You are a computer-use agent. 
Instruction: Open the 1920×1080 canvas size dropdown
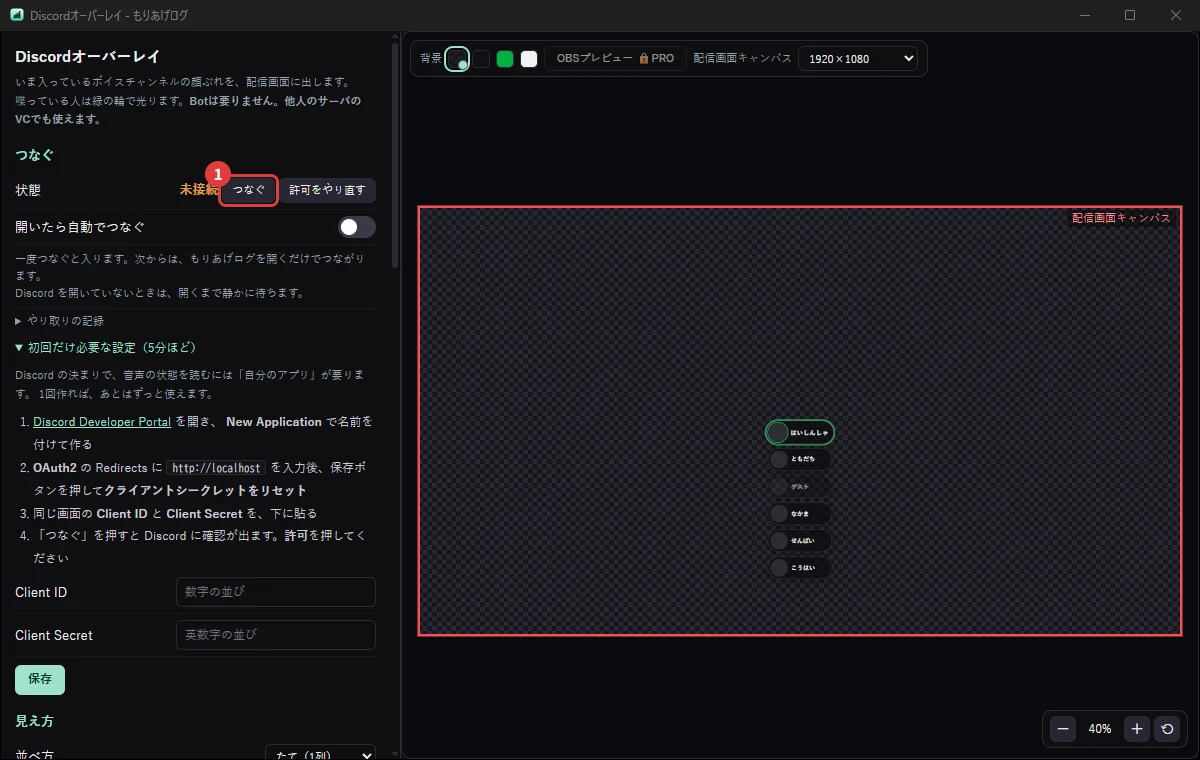tap(857, 59)
